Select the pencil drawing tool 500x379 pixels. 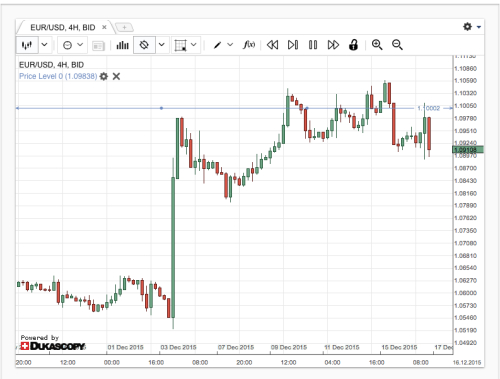point(218,45)
